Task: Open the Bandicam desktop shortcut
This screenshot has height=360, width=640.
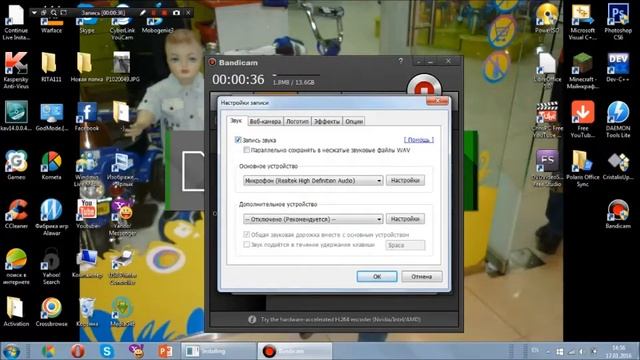Action: [x=618, y=214]
